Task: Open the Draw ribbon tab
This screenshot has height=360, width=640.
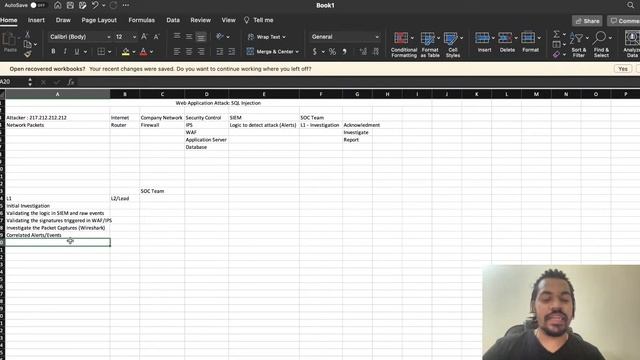Action: coord(63,20)
